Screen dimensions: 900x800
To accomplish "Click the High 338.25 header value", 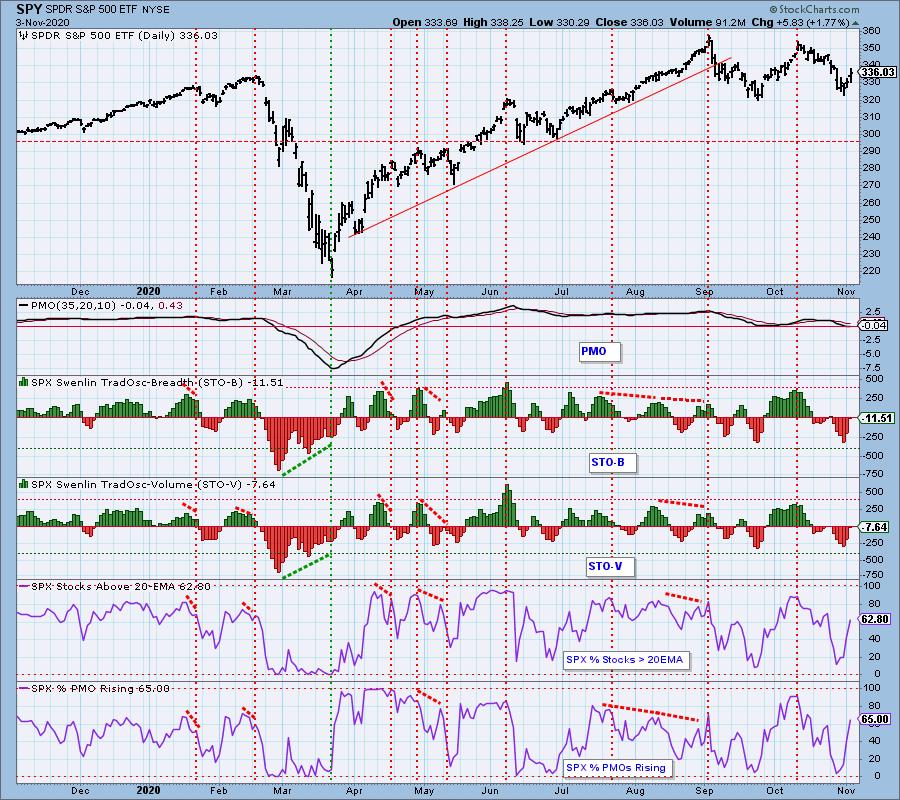I will 494,22.
